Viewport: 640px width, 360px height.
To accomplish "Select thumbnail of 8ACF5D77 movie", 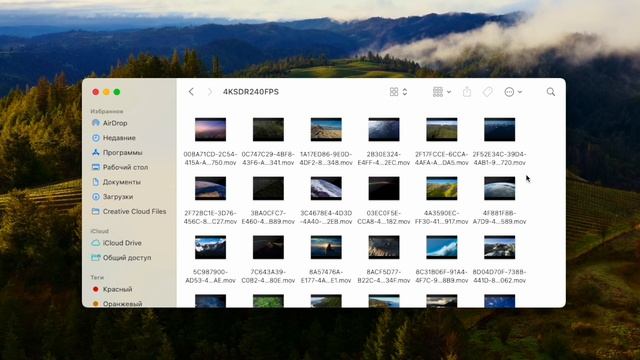I will click(384, 247).
